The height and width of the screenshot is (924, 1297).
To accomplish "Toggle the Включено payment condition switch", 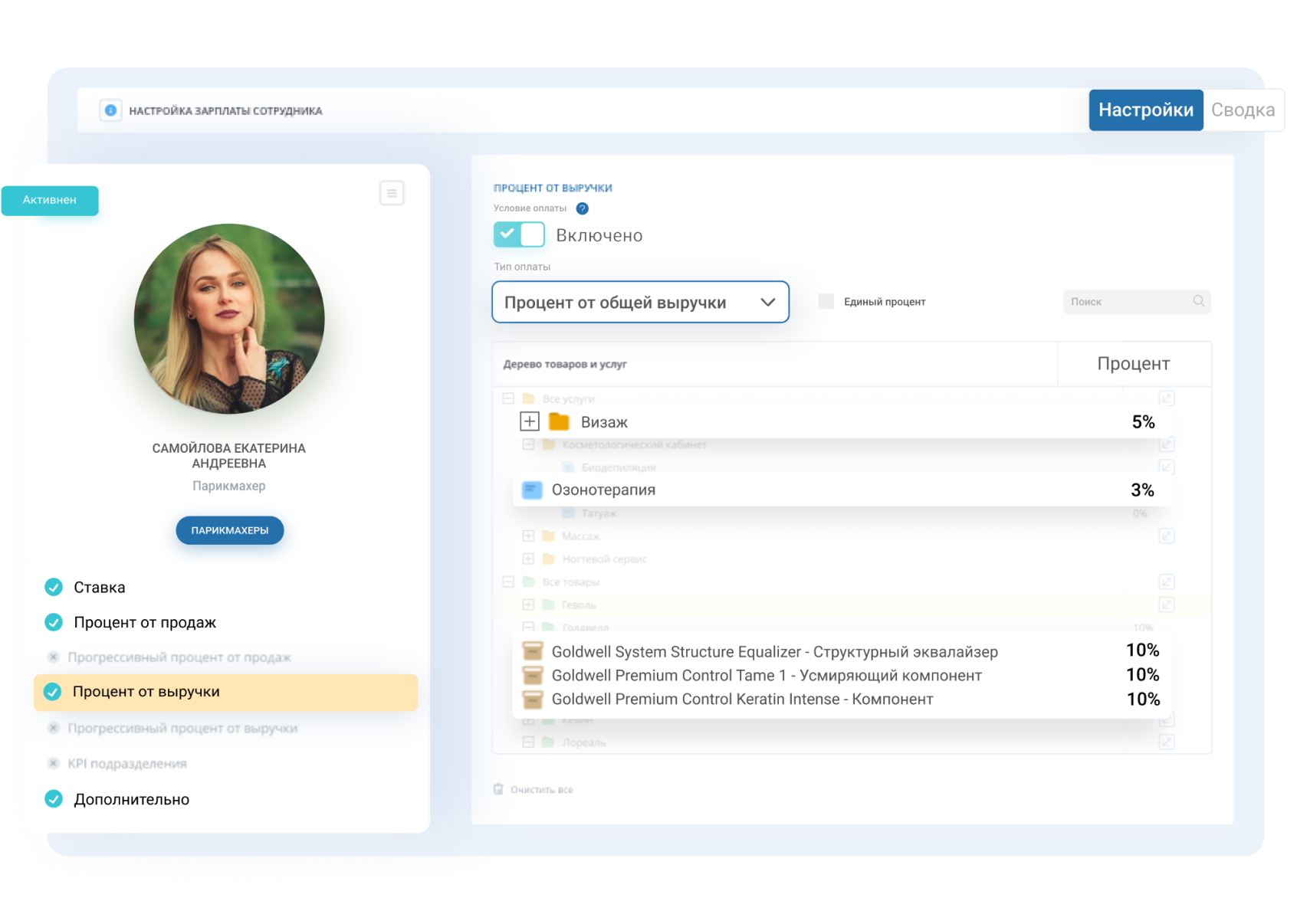I will point(519,234).
